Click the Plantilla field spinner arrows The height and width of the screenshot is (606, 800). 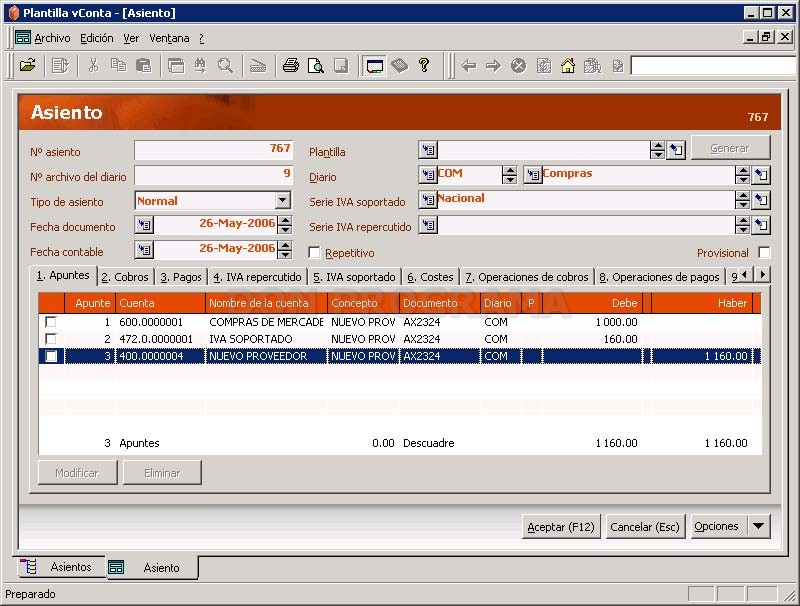point(657,149)
